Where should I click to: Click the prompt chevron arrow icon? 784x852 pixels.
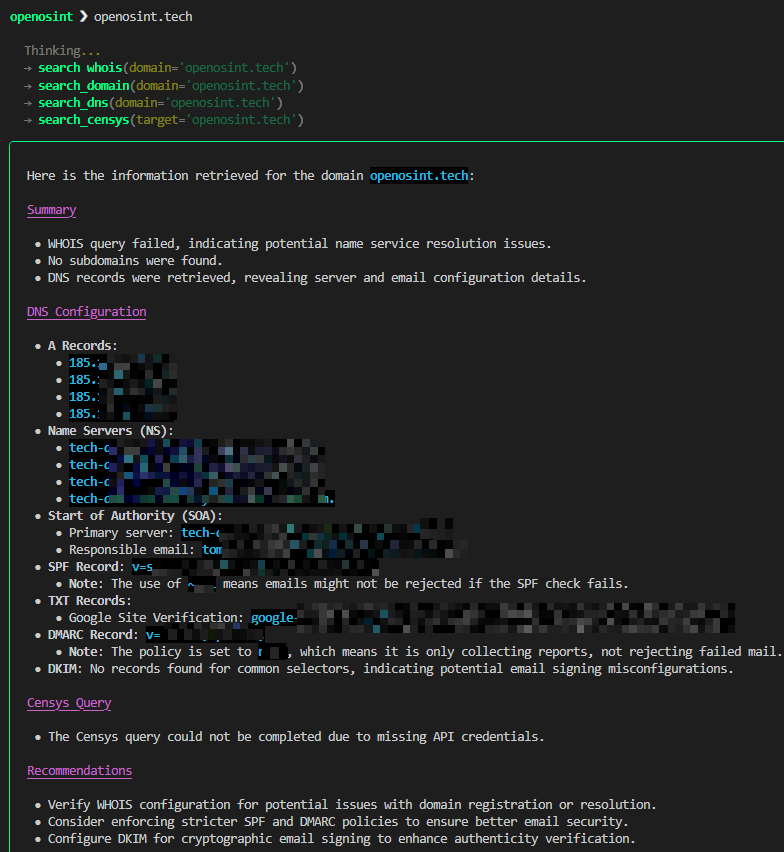tap(83, 17)
